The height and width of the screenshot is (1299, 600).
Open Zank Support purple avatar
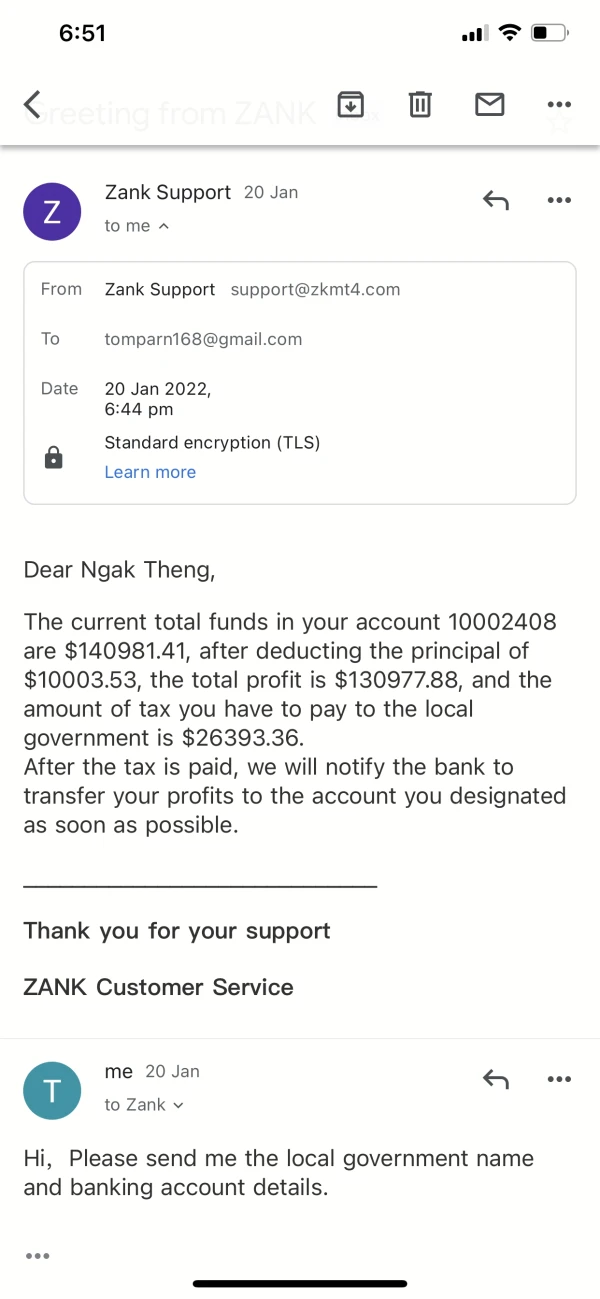tap(52, 211)
